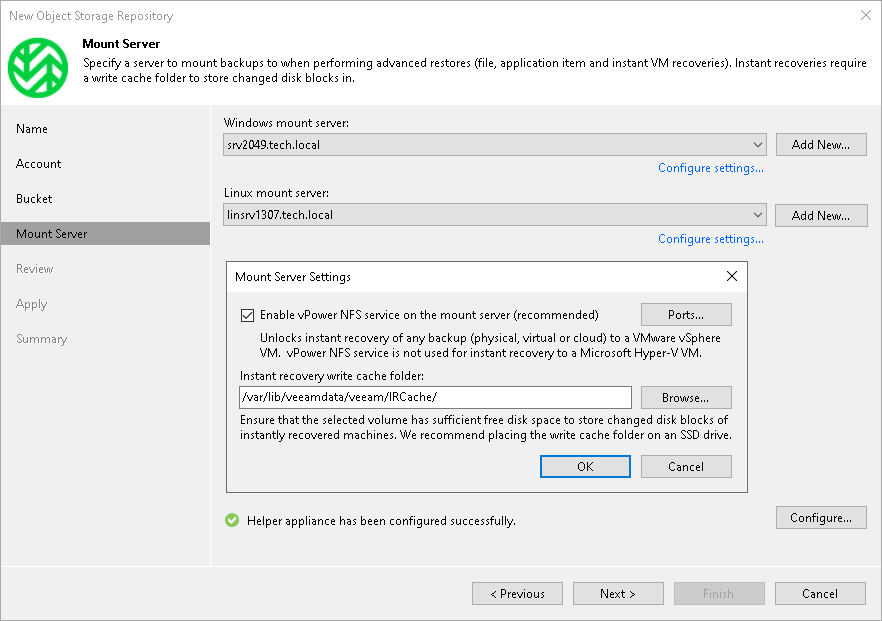
Task: Cancel the Mount Server Settings dialog
Action: [686, 466]
